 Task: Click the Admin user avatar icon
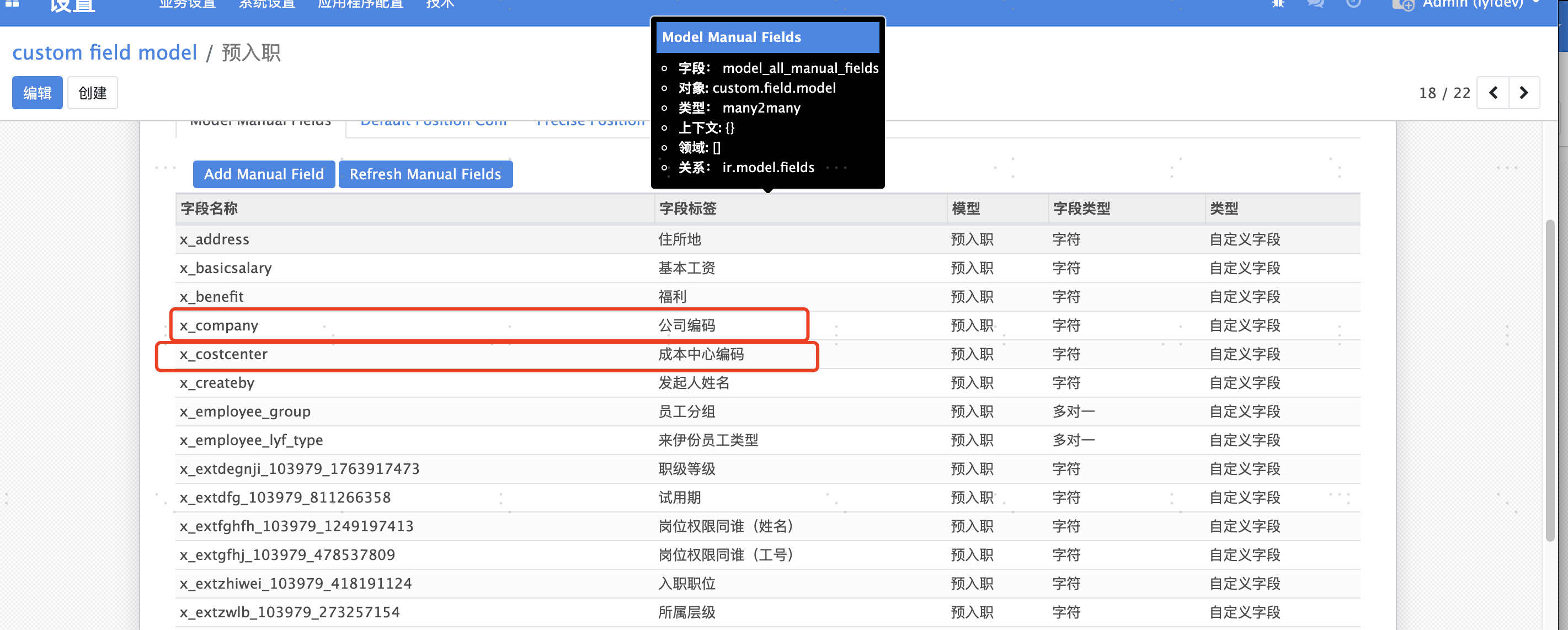coord(1402,5)
